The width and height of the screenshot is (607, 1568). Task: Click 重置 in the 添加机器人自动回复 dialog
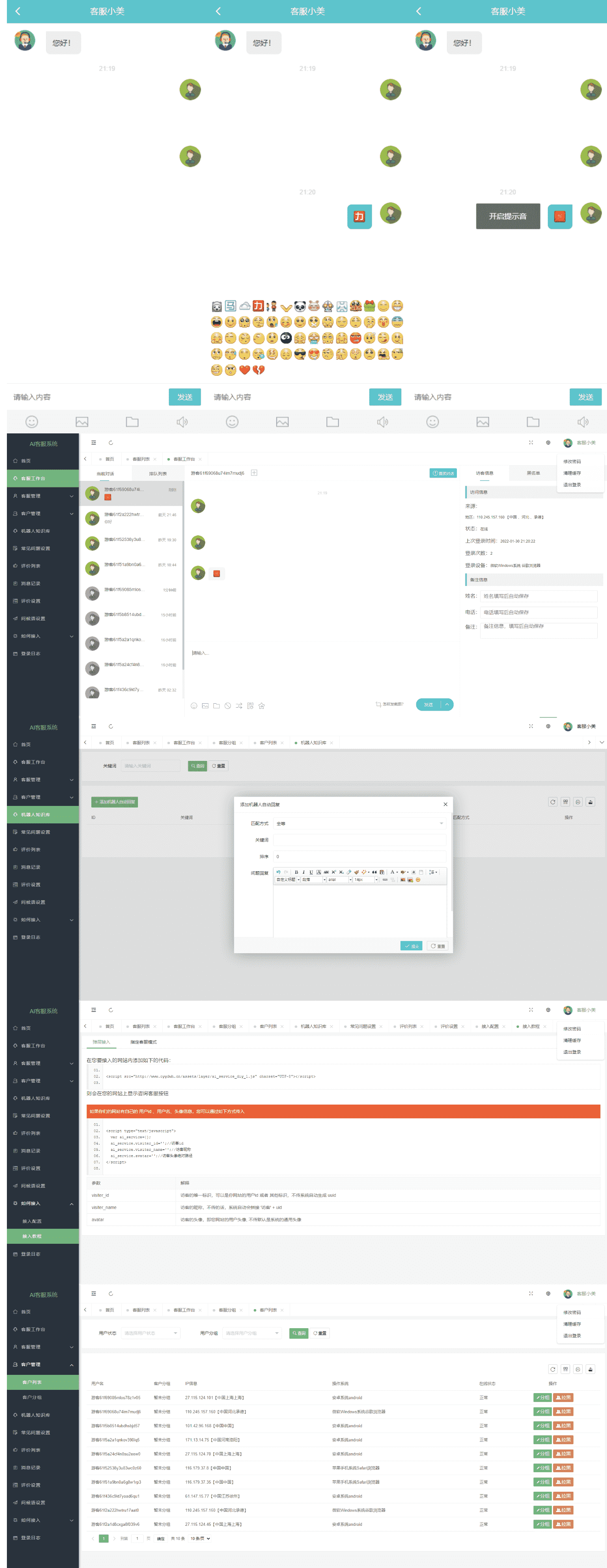[x=438, y=946]
